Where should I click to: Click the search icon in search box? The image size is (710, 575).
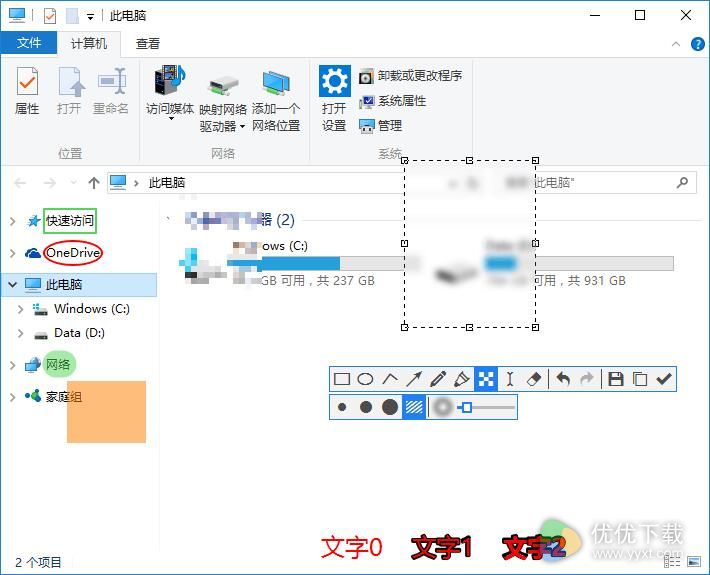682,182
